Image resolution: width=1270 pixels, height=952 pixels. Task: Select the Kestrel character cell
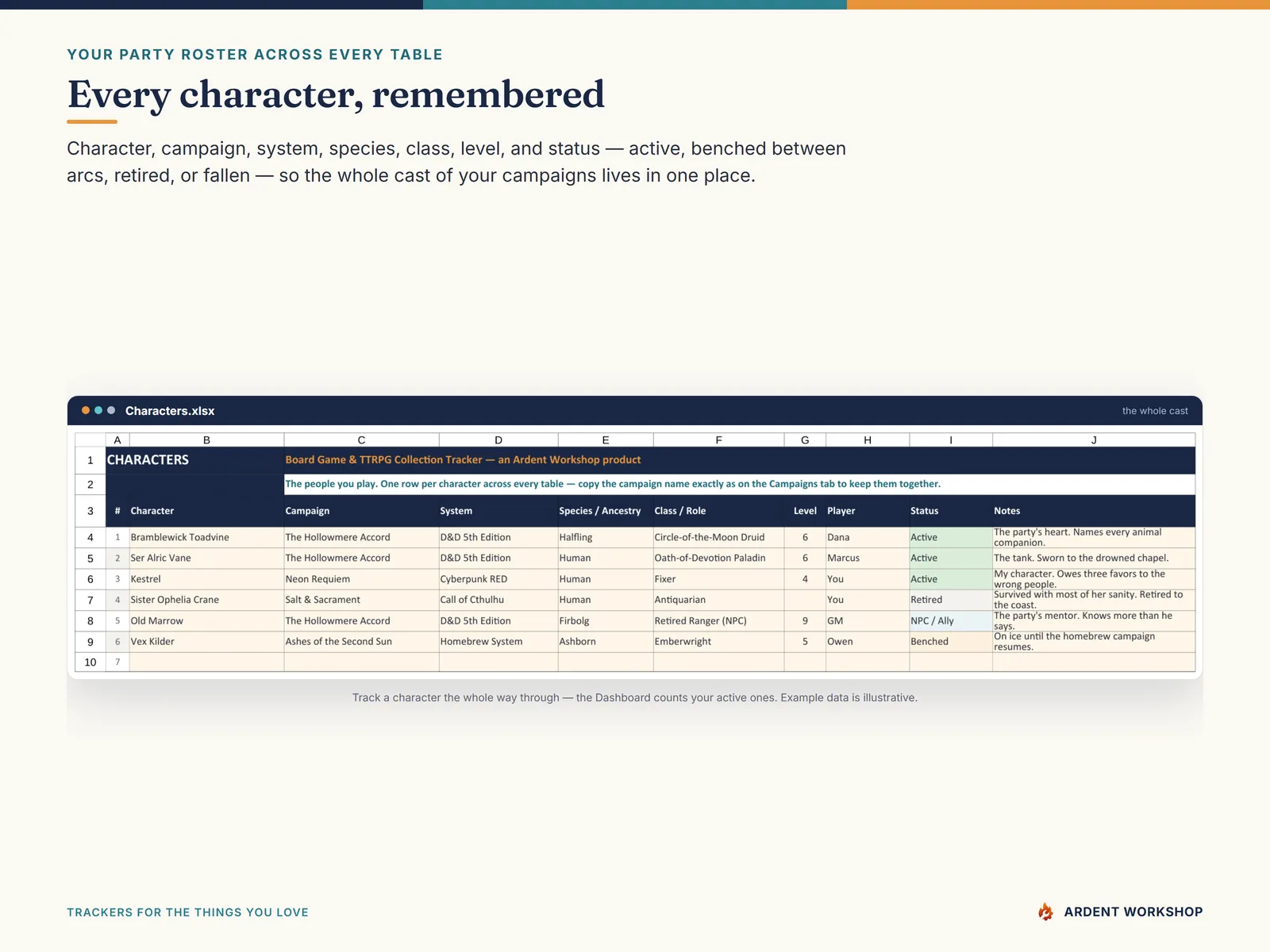click(206, 579)
